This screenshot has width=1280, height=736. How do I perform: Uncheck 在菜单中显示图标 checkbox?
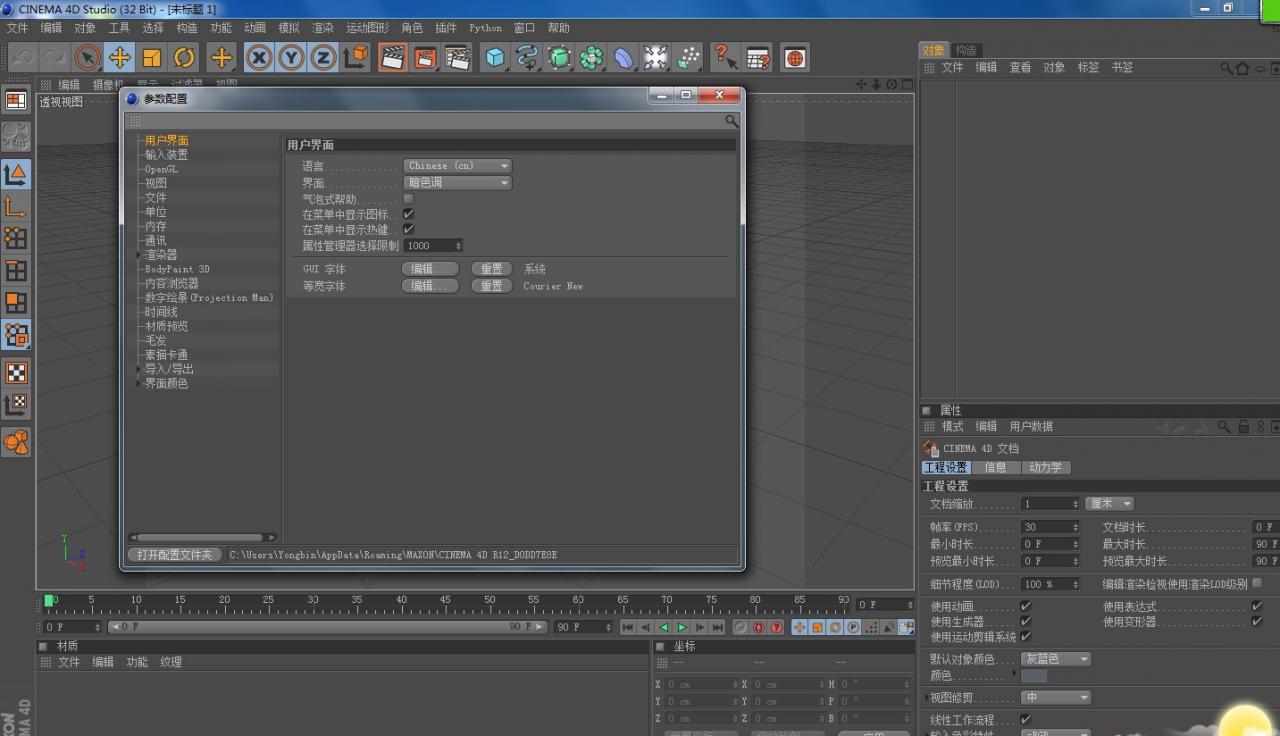(x=409, y=214)
